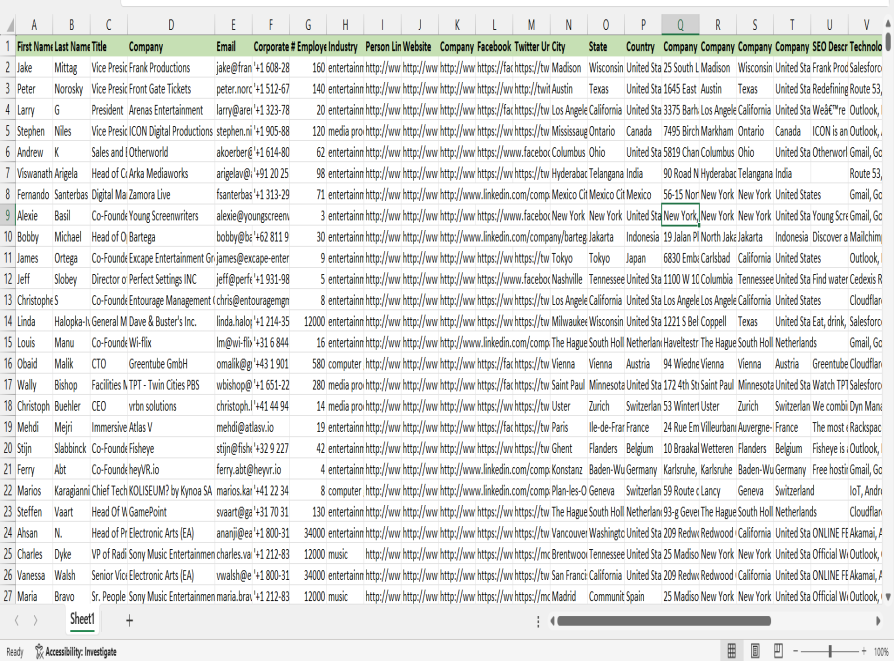Screen dimensions: 894x661
Task: Open the Sheet1 tab
Action: [x=82, y=620]
